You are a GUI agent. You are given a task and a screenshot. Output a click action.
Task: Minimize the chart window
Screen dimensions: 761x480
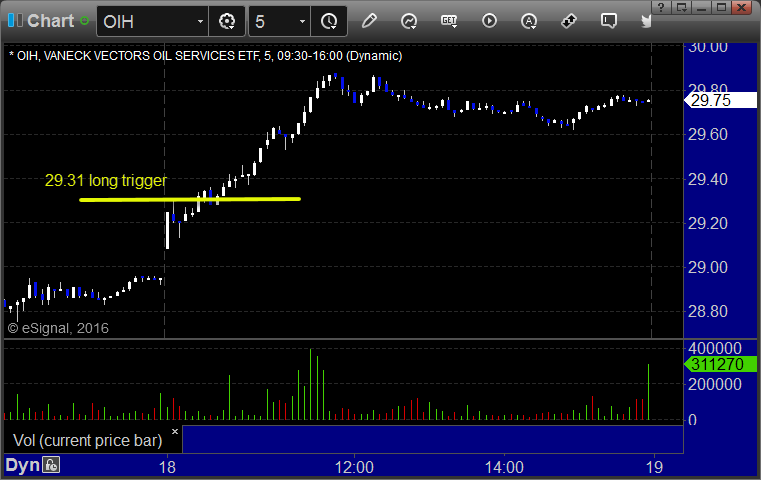pos(701,7)
